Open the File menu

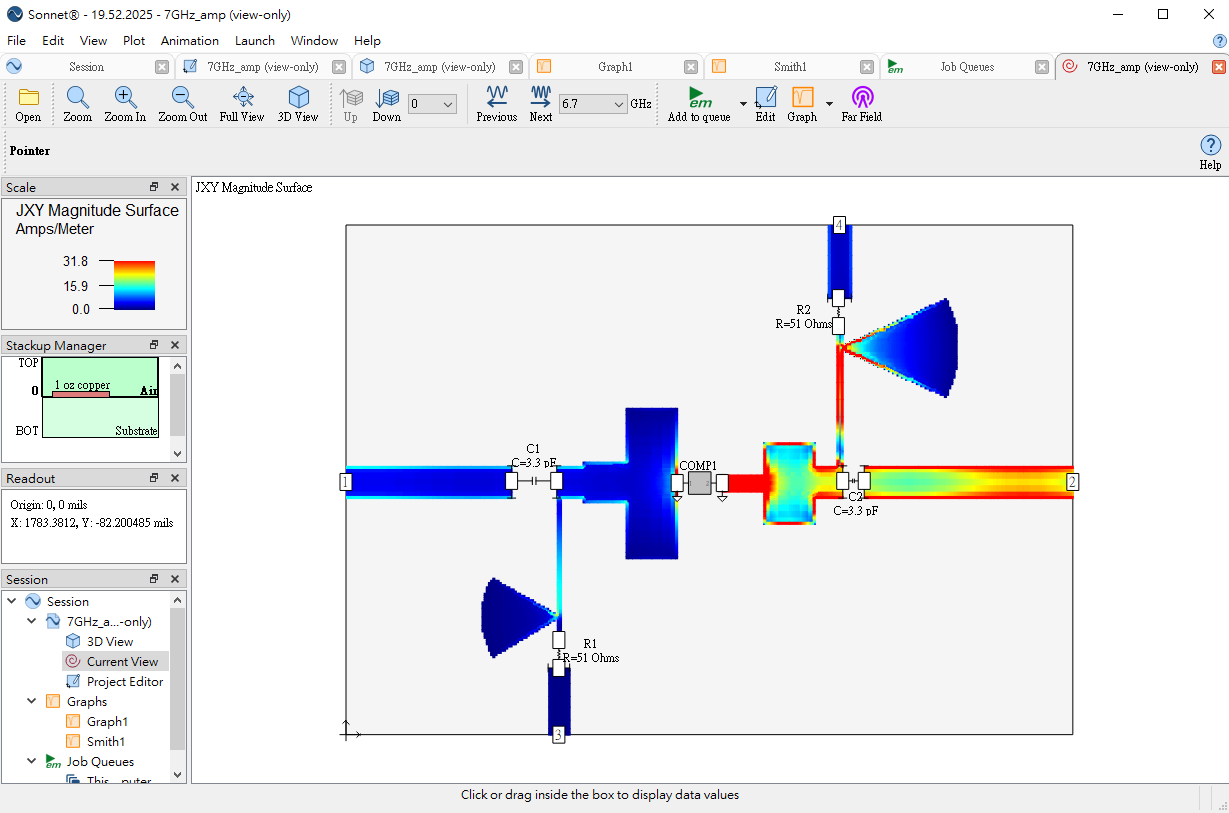coord(16,41)
